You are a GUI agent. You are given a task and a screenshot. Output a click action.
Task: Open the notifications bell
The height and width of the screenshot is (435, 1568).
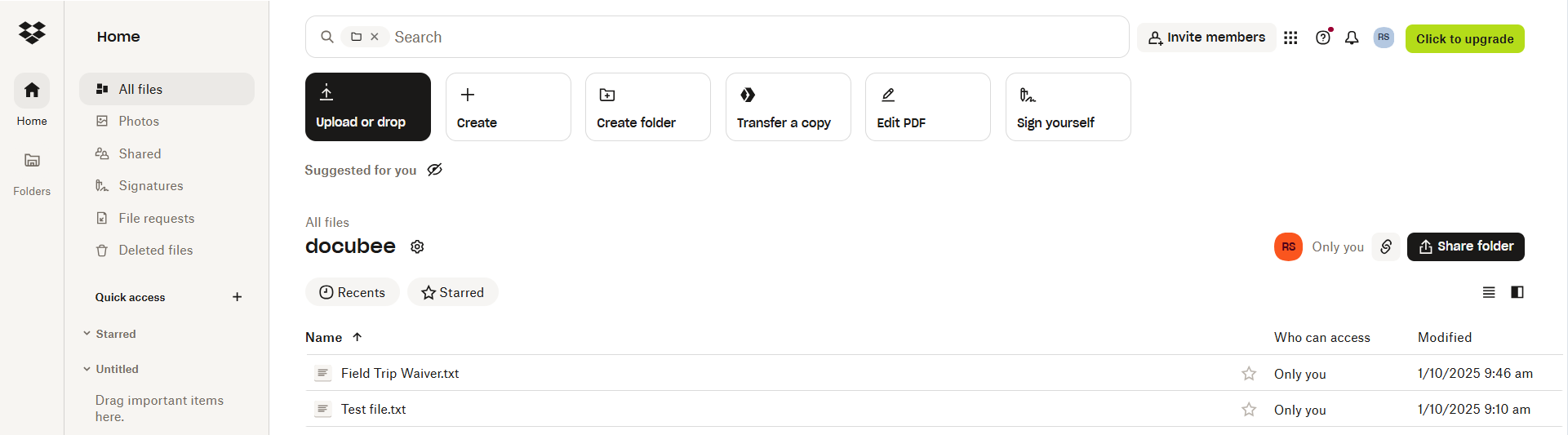coord(1352,38)
